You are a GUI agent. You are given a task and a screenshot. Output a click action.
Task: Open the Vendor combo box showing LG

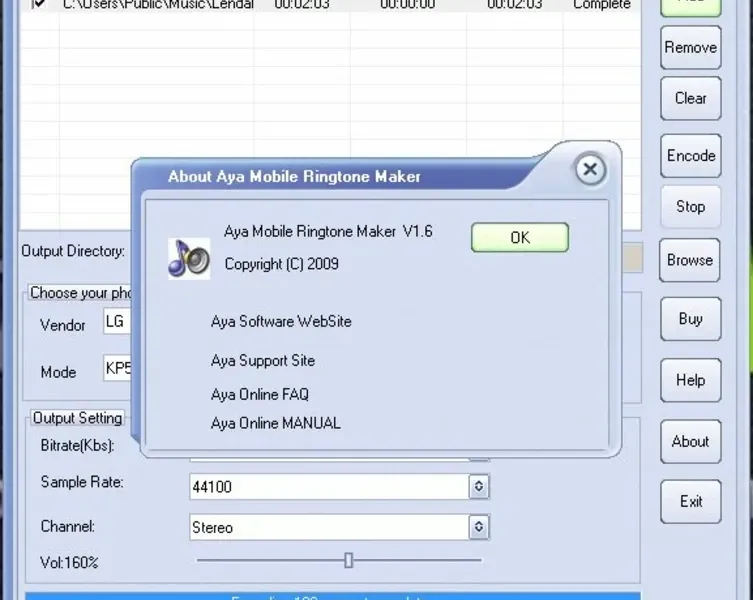[117, 321]
